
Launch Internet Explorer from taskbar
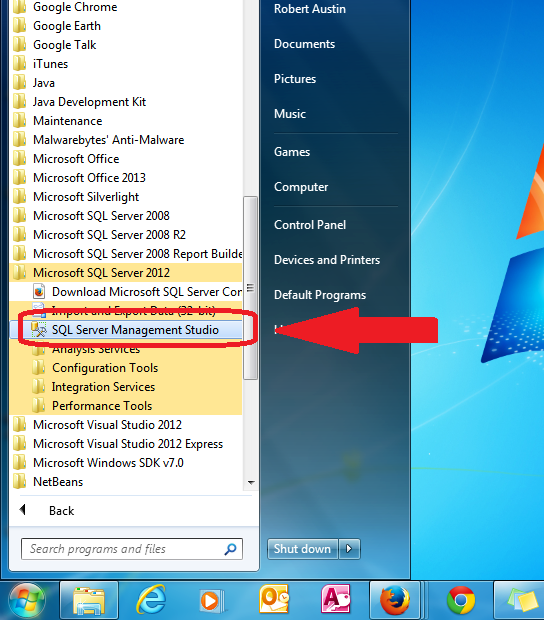(151, 601)
